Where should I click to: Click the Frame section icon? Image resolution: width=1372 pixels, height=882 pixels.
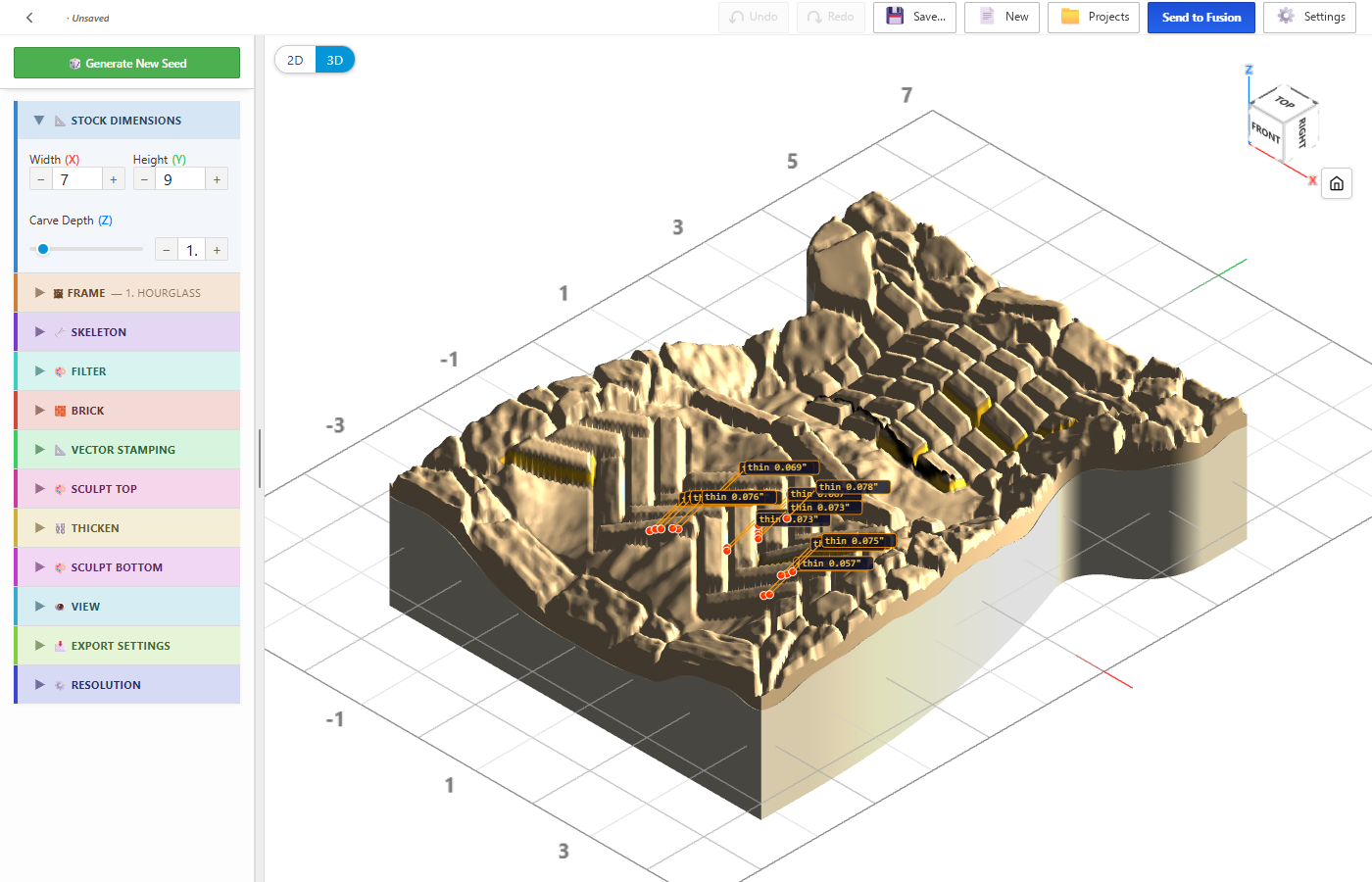point(58,293)
